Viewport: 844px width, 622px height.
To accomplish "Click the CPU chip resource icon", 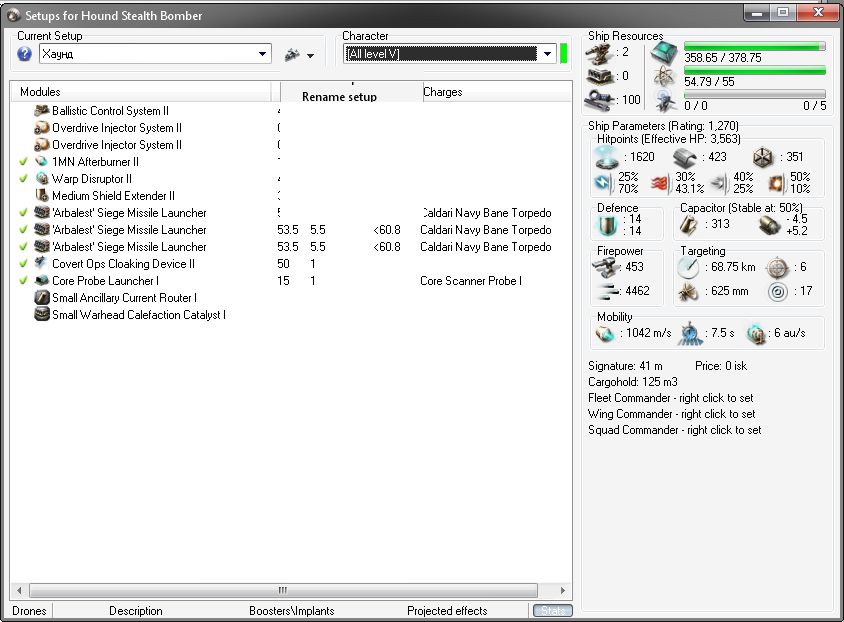I will (x=664, y=53).
